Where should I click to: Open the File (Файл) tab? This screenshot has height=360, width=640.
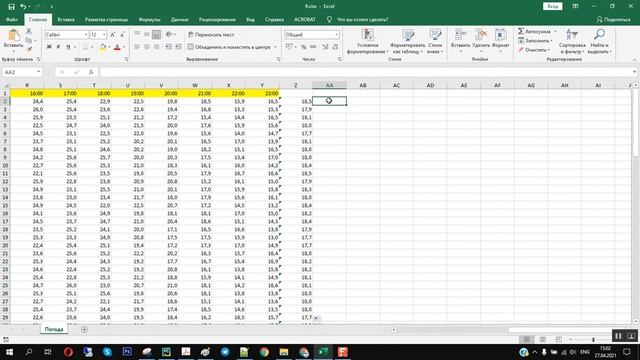click(x=11, y=19)
